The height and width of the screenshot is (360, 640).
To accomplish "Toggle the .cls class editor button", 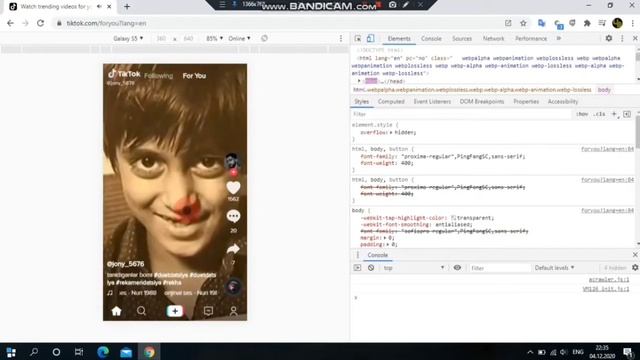I will click(599, 114).
